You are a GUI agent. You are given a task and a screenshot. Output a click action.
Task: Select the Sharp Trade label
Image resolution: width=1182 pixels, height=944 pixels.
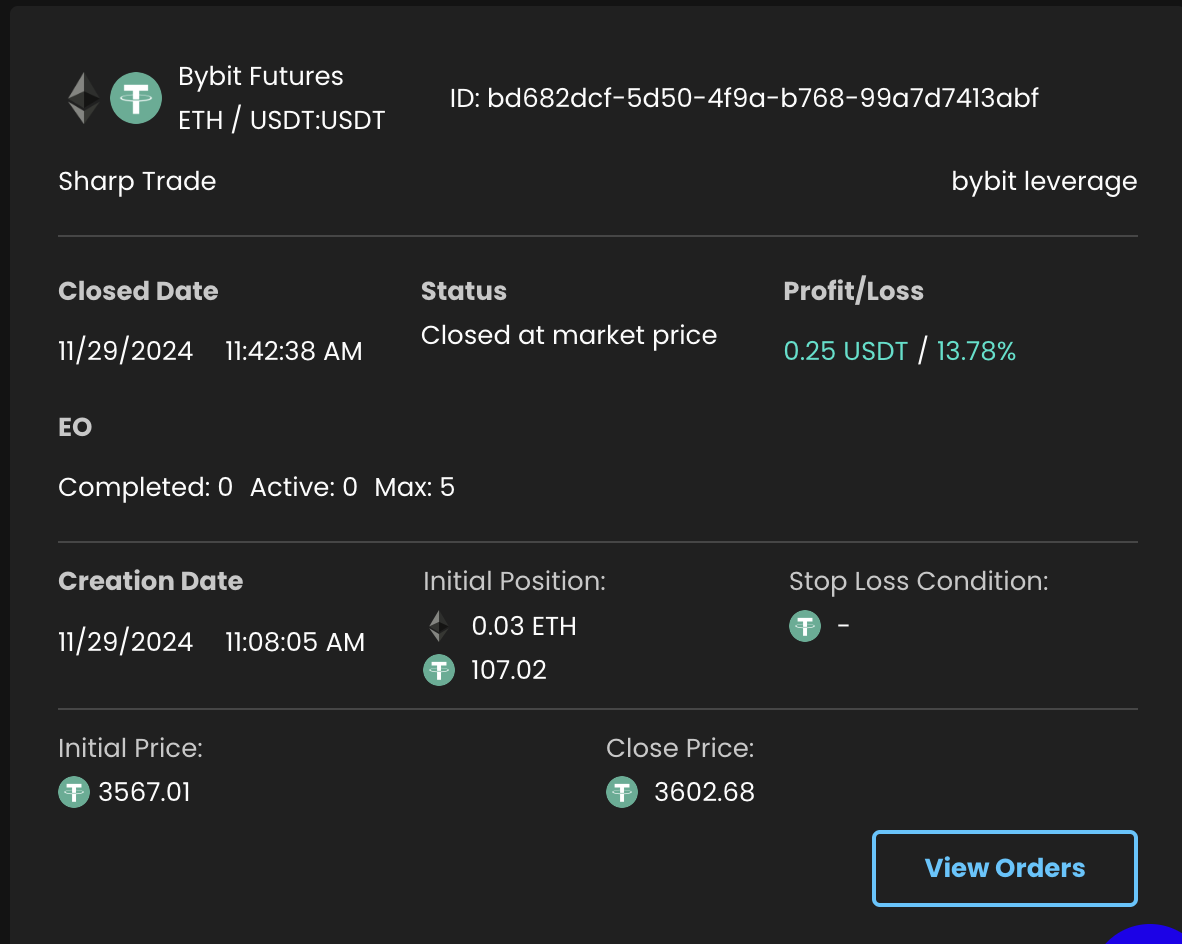137,181
